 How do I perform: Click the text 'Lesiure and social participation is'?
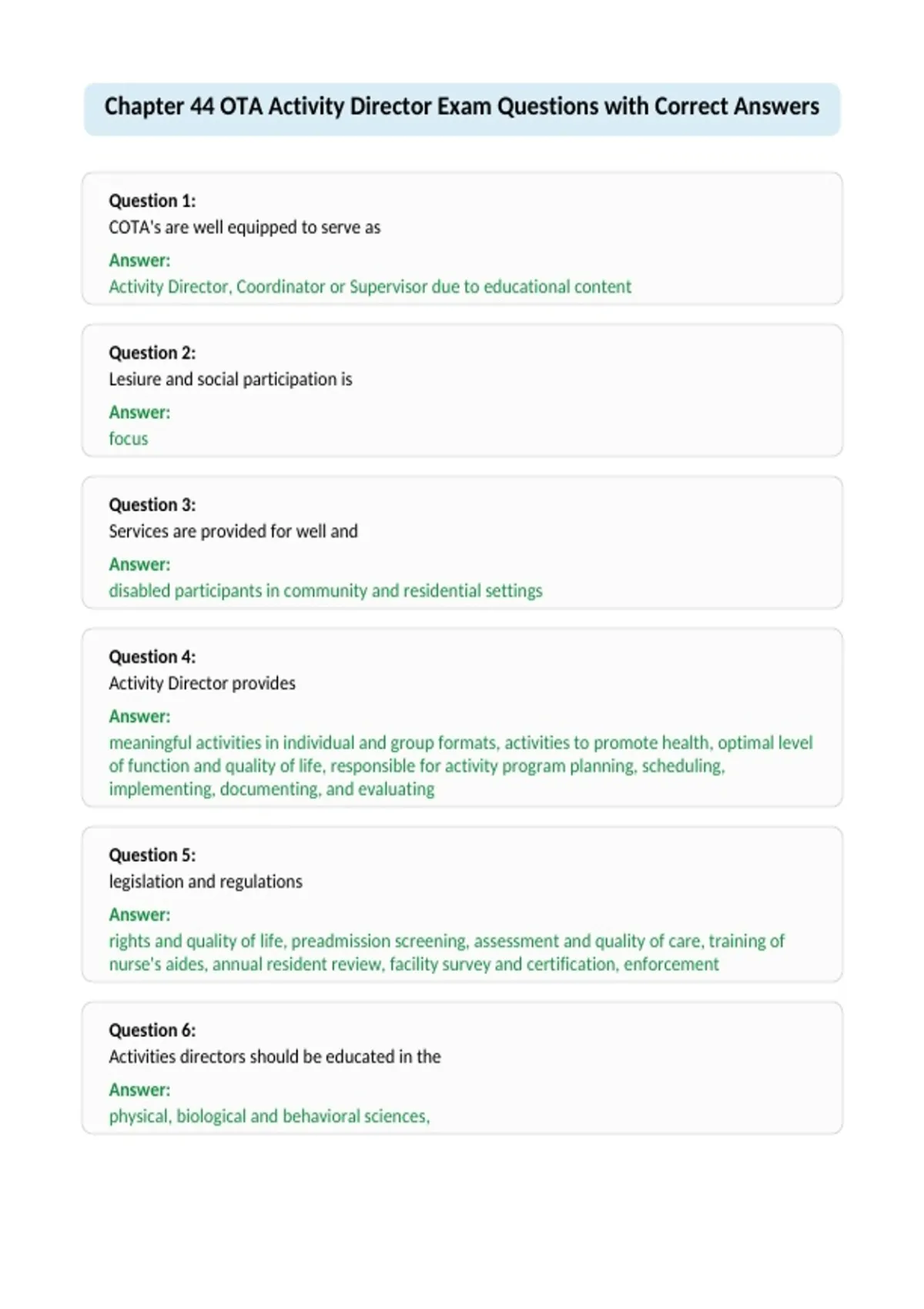[230, 379]
